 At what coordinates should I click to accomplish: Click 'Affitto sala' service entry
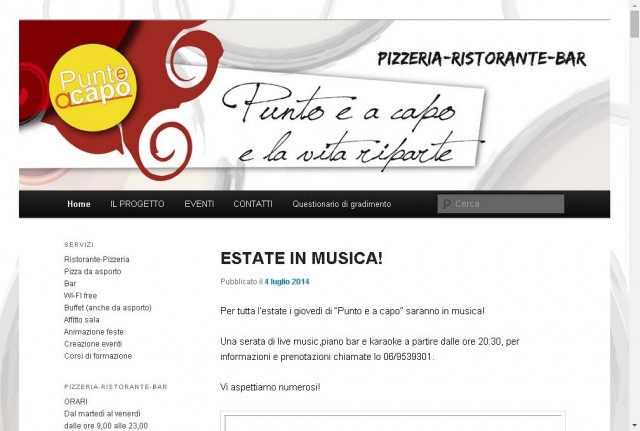point(82,320)
